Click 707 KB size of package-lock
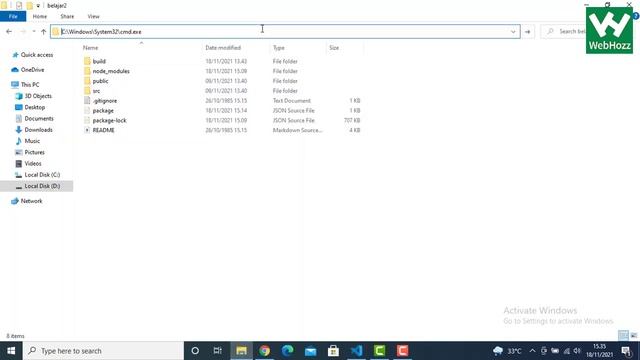The height and width of the screenshot is (360, 640). [352, 120]
